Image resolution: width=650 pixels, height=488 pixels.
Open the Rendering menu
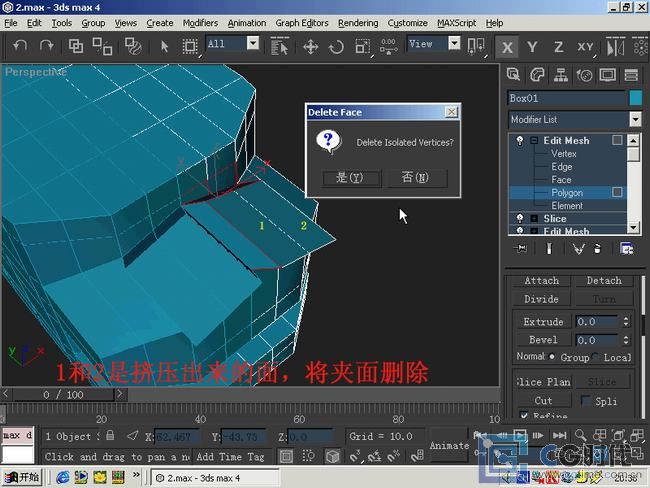click(x=358, y=23)
